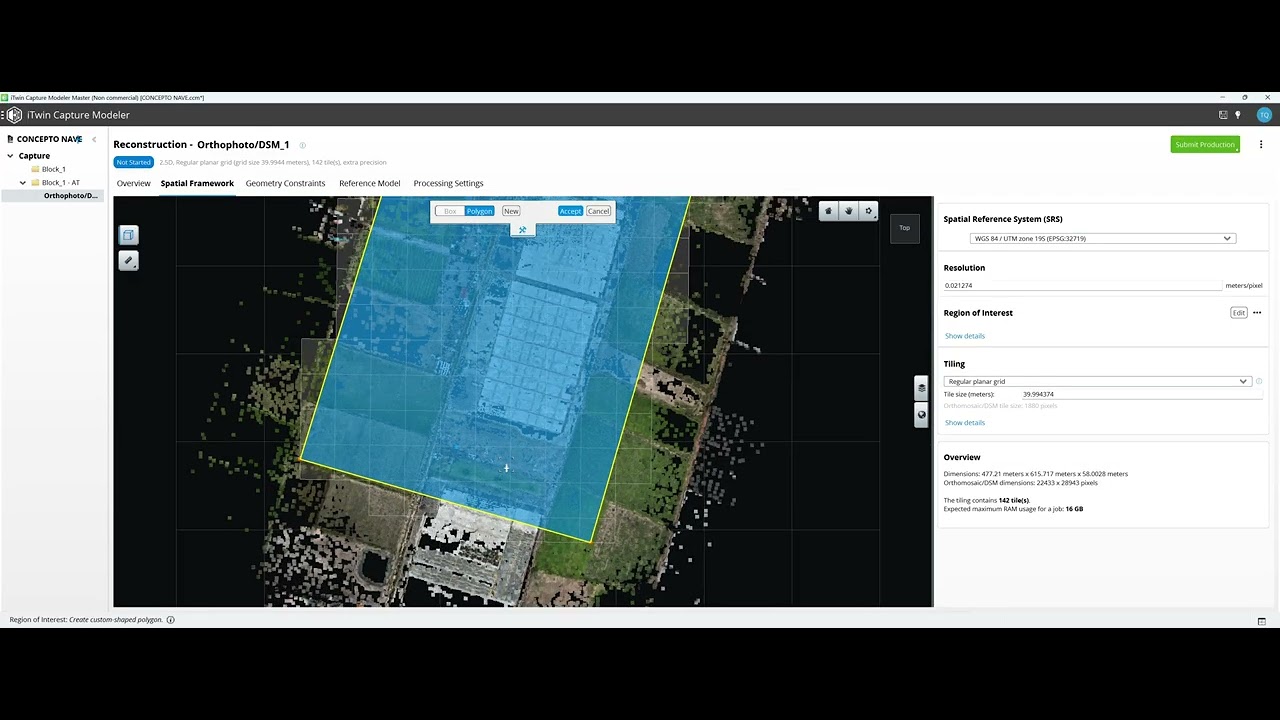Open the panel icon at status bar right
Image resolution: width=1280 pixels, height=720 pixels.
click(x=1262, y=621)
